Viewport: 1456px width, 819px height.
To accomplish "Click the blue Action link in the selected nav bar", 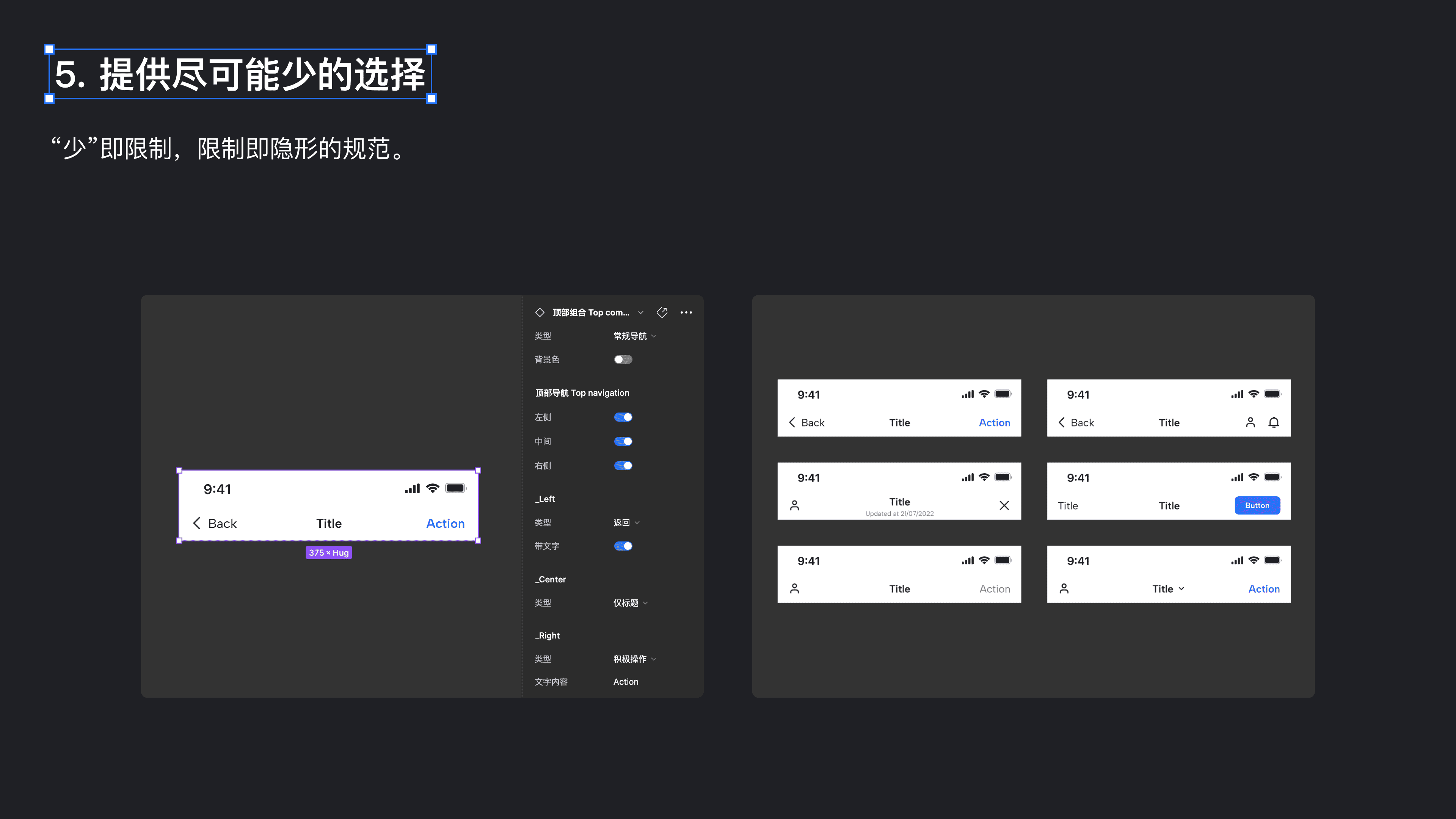I will point(446,523).
